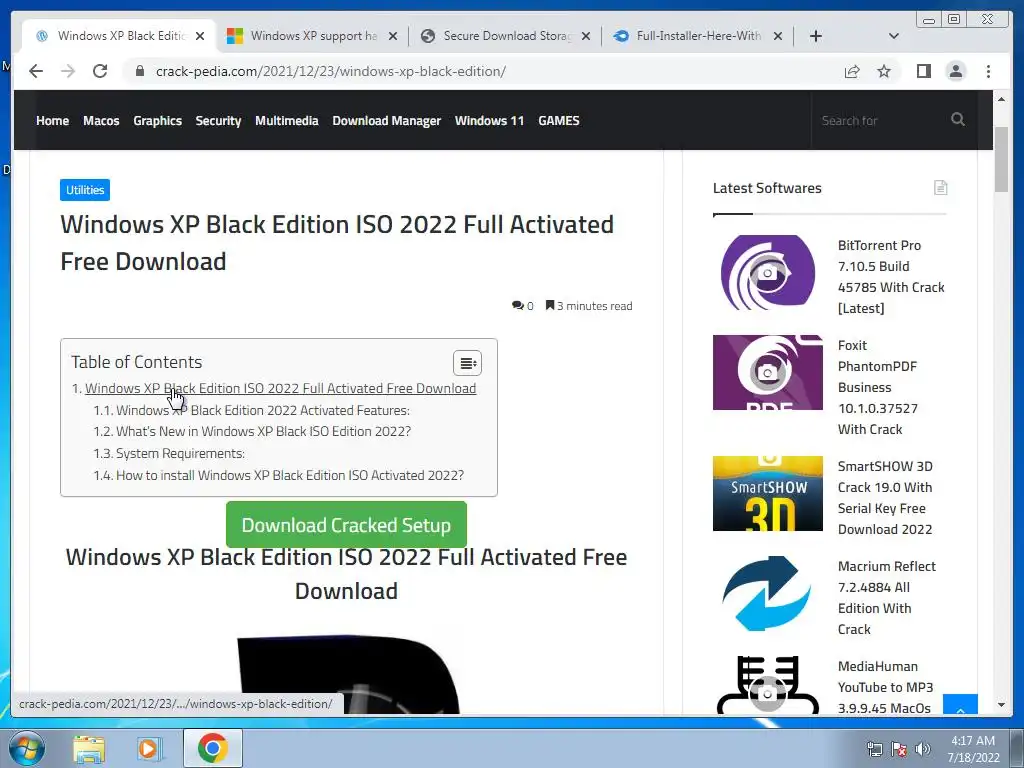
Task: Open TOC item 1.2 What's New
Action: pyautogui.click(x=263, y=431)
